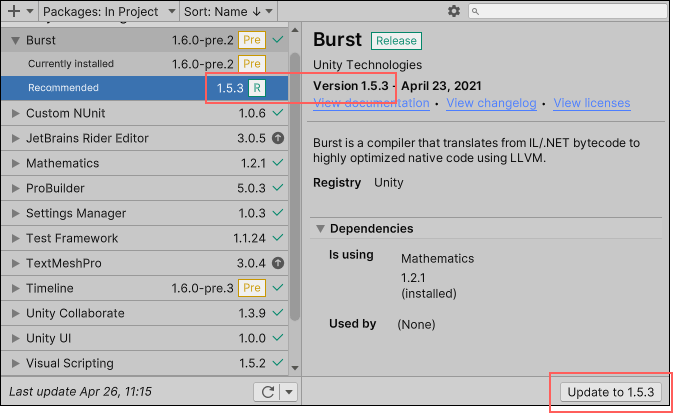
Task: Click Unity Collaborate checkmark icon
Action: coord(278,312)
